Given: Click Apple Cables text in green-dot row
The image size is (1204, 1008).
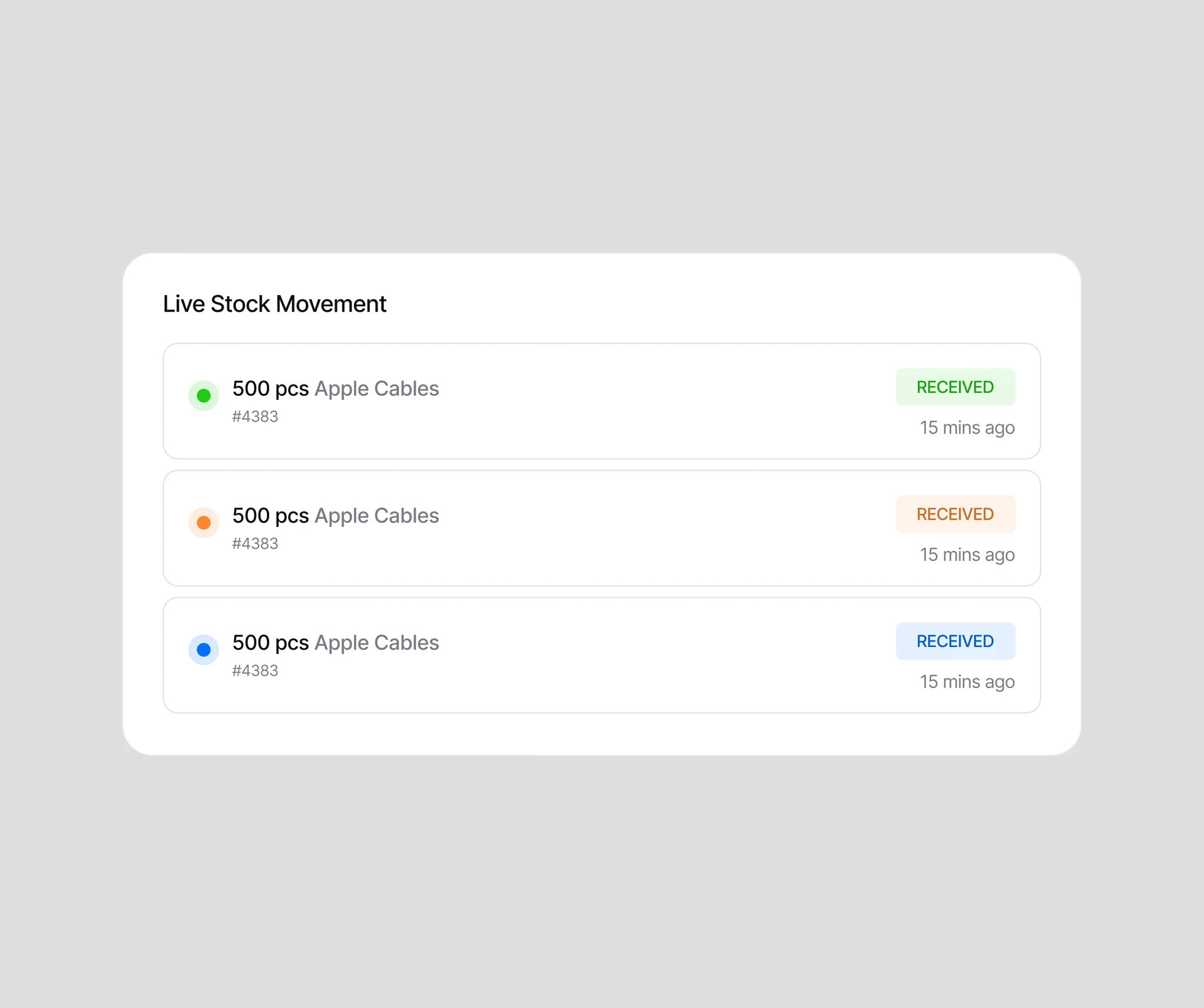Looking at the screenshot, I should tap(377, 389).
